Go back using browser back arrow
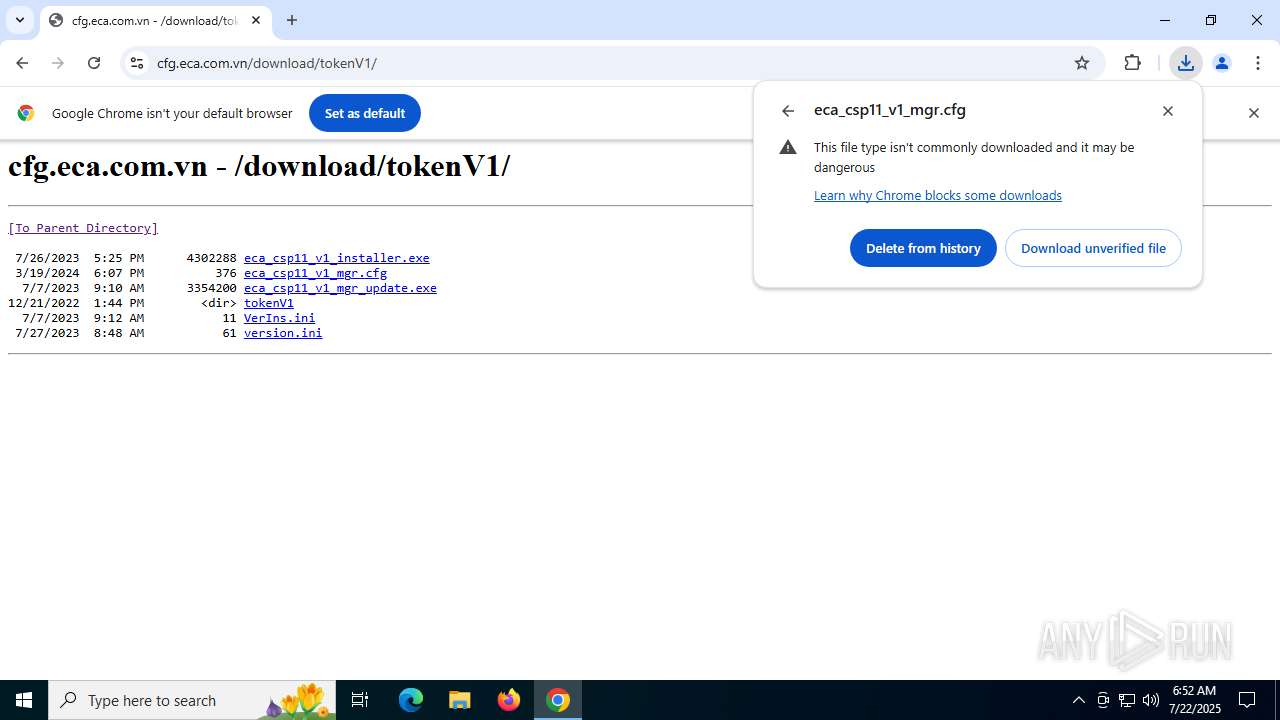 pyautogui.click(x=22, y=63)
